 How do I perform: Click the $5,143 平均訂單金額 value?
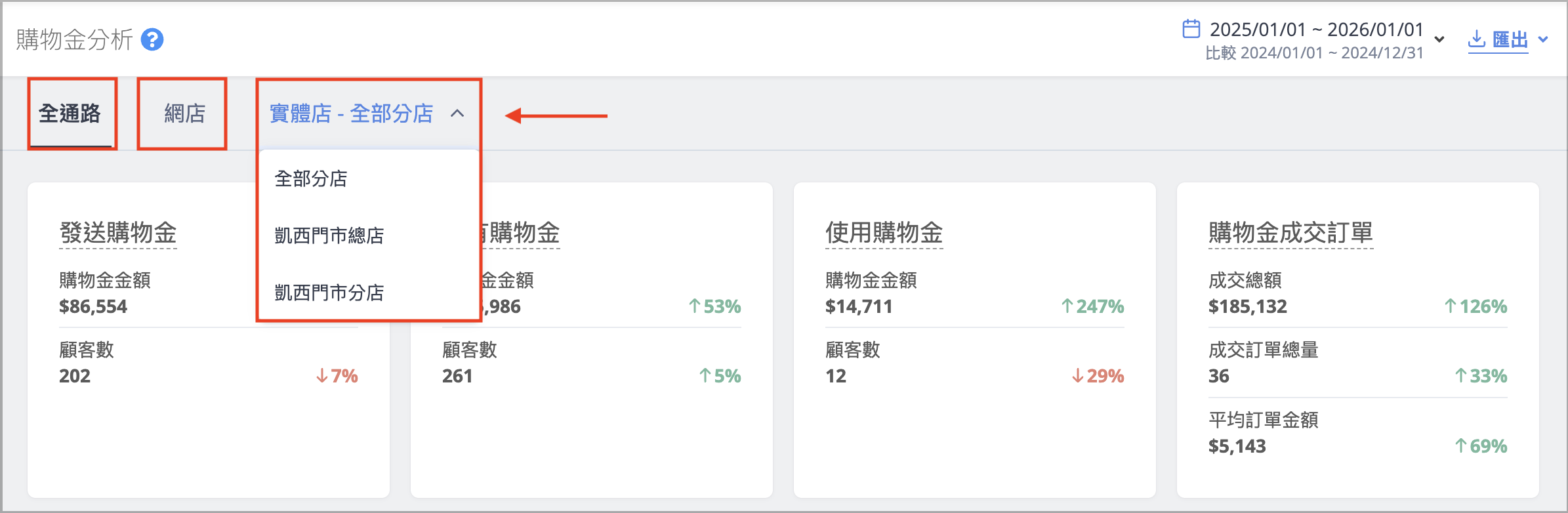pos(1237,446)
